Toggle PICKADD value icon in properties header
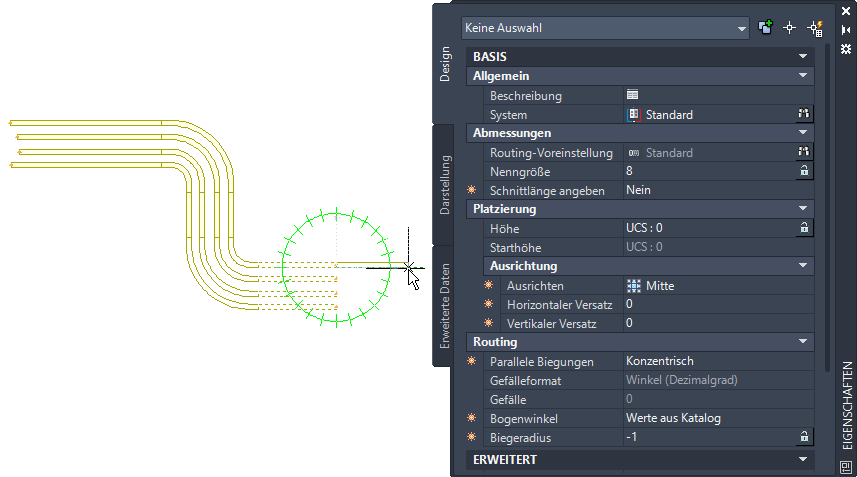The image size is (857, 477). pos(765,27)
